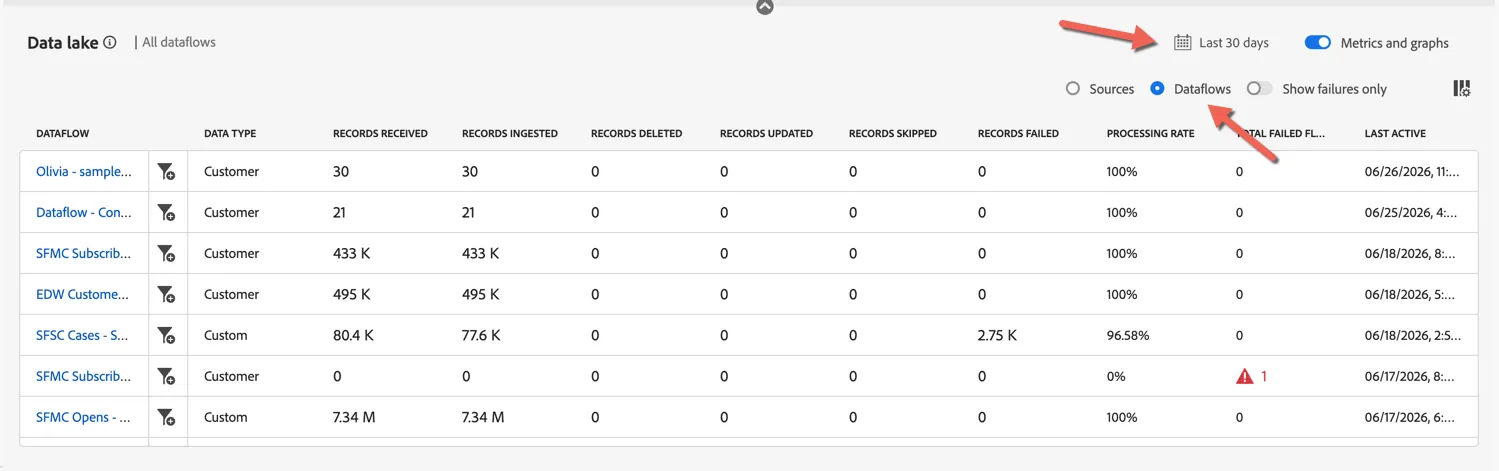
Task: Click the 0% processing rate cell
Action: coord(1116,377)
